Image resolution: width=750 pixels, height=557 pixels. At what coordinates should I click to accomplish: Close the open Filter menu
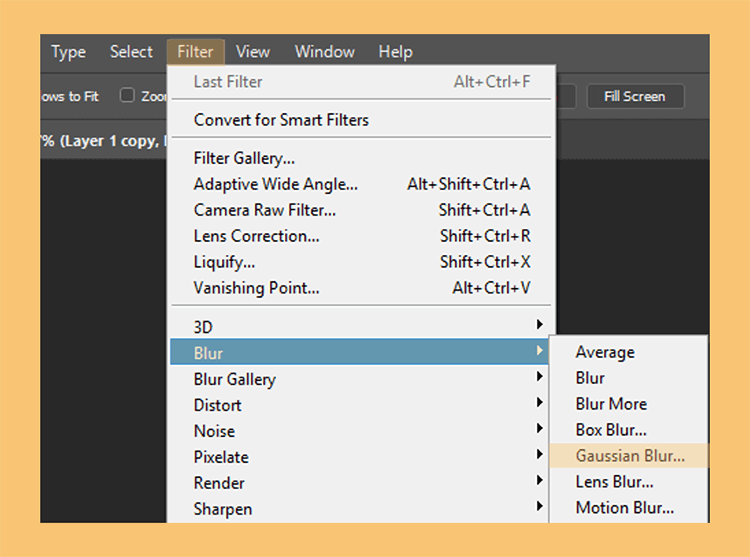coord(195,52)
